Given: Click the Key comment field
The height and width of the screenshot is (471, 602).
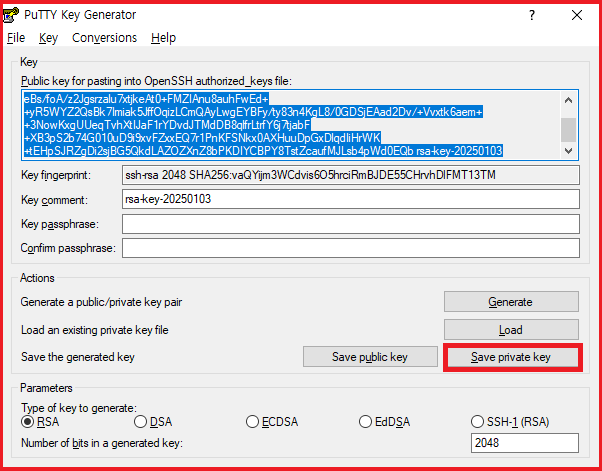Looking at the screenshot, I should pos(351,199).
